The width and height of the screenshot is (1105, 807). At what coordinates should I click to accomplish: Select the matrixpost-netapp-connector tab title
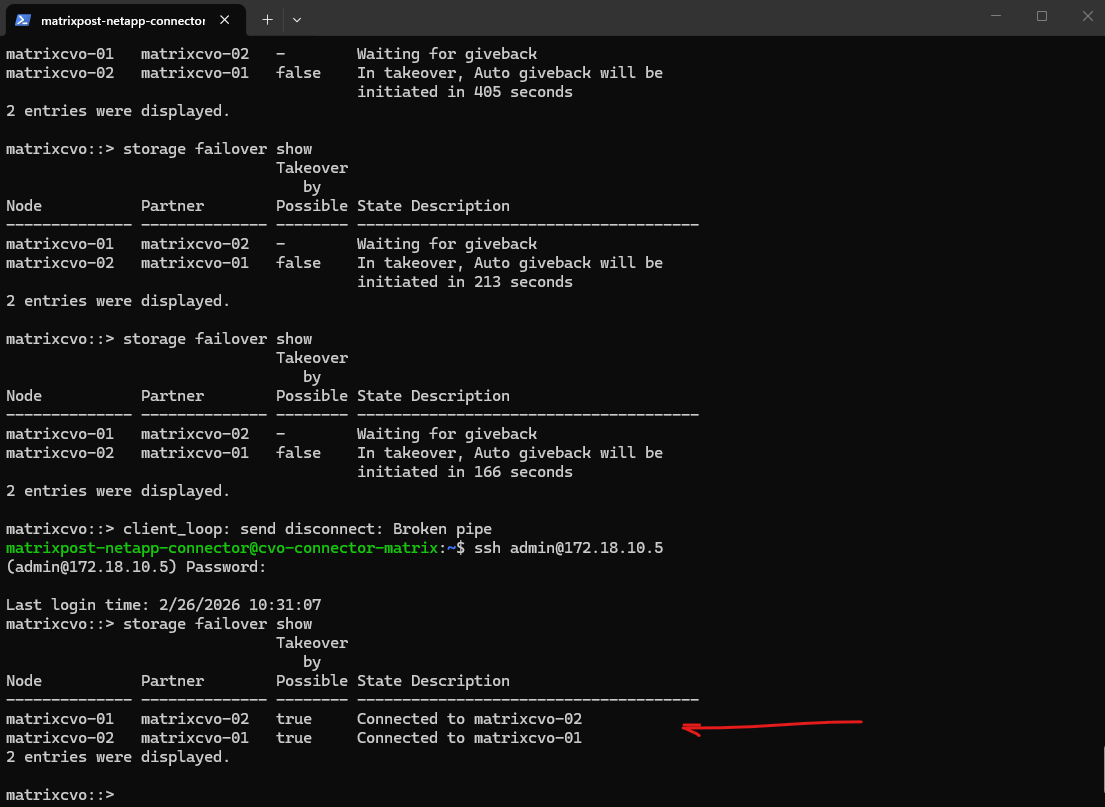click(123, 19)
